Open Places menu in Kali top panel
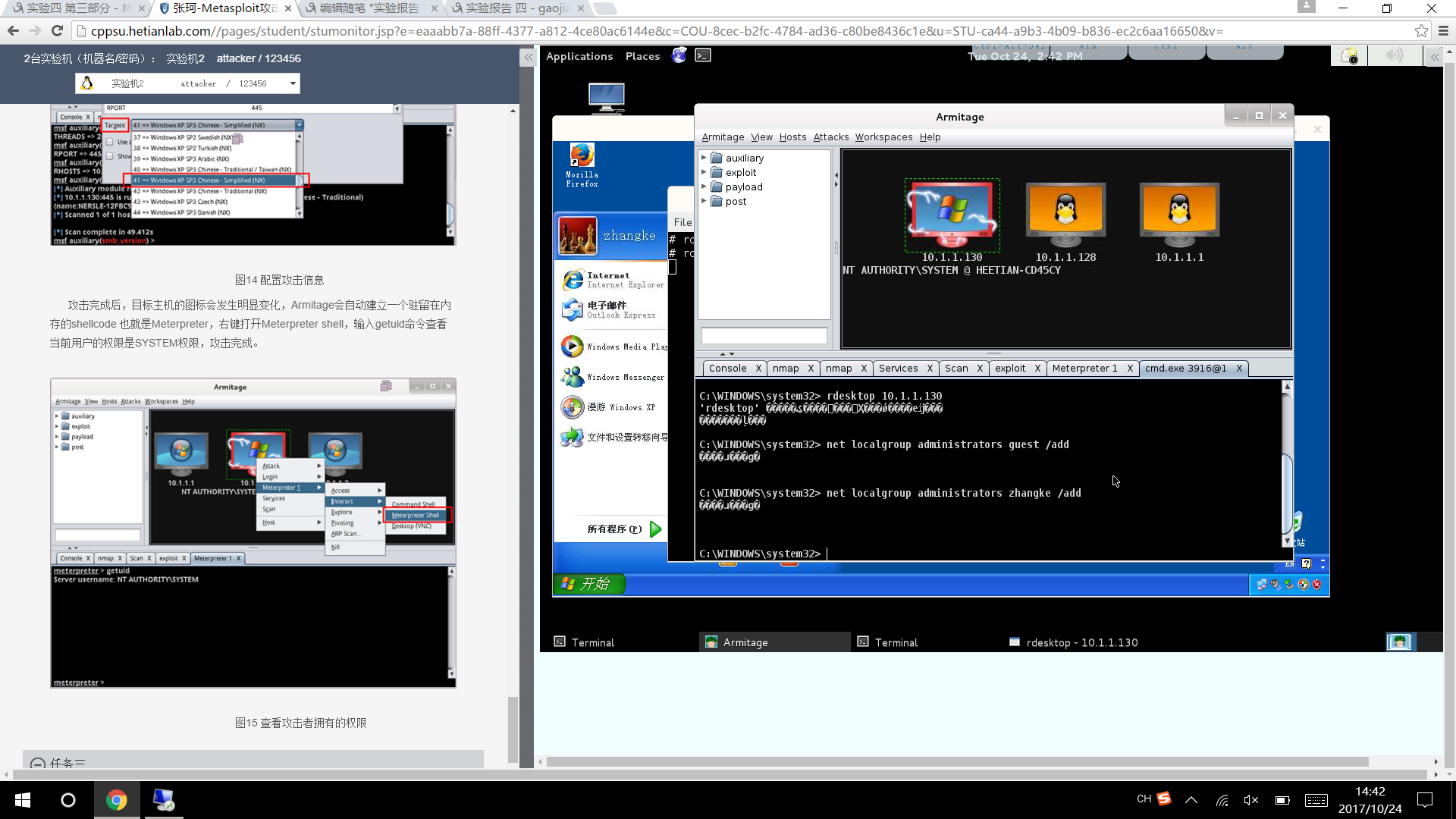Image resolution: width=1456 pixels, height=819 pixels. point(642,56)
